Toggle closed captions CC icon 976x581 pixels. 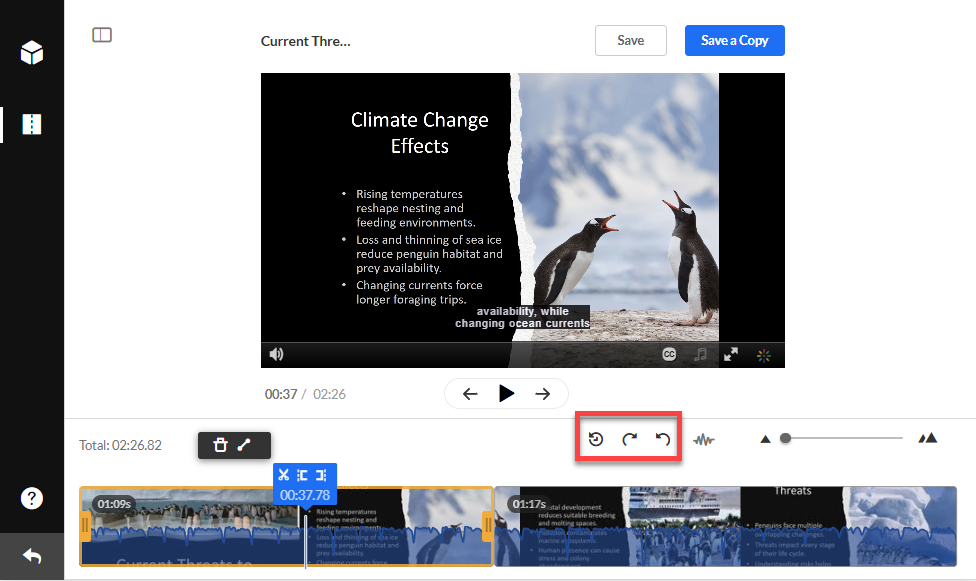click(669, 354)
